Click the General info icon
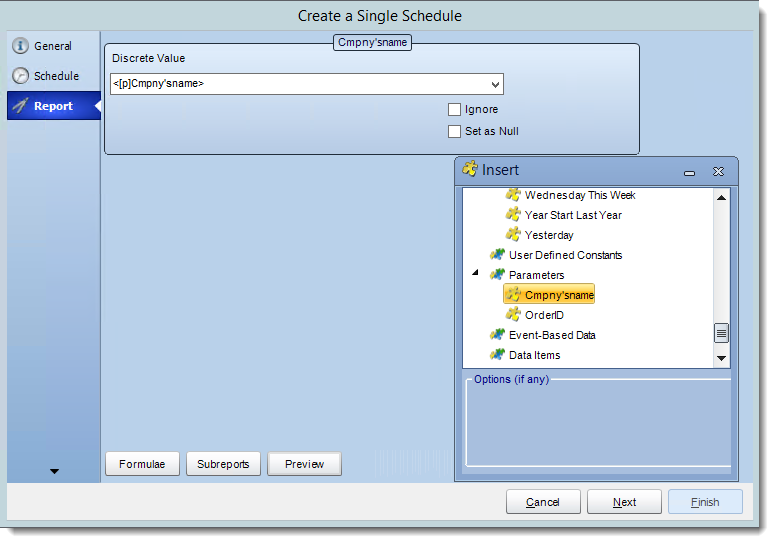 (x=20, y=46)
